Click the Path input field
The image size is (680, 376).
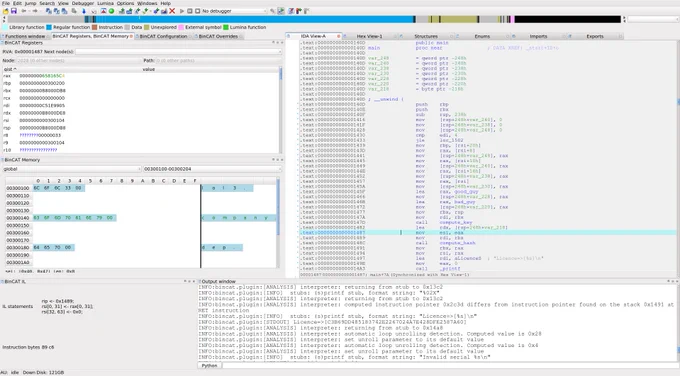218,61
